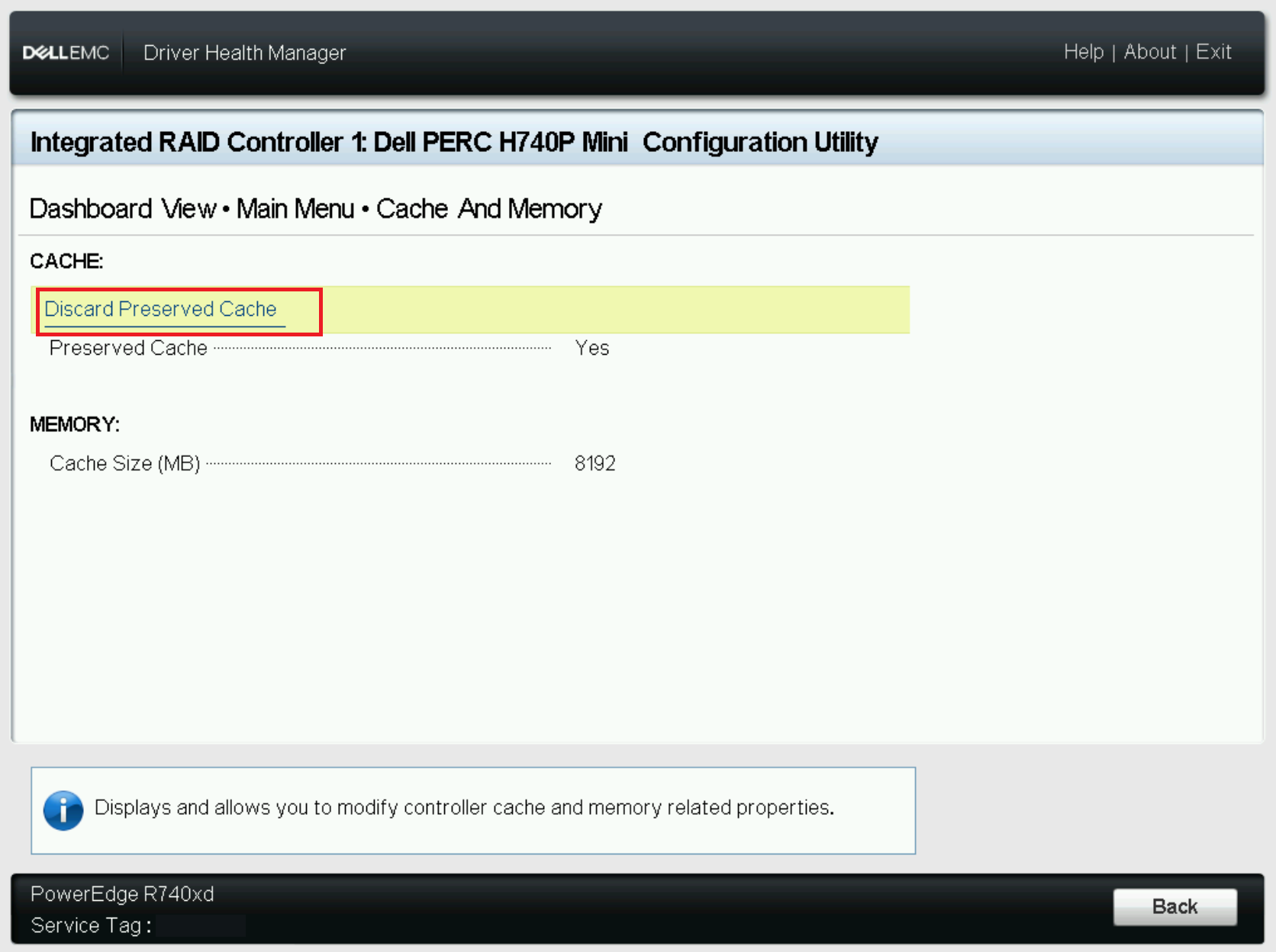Select the Preserved Cache Yes value
This screenshot has height=952, width=1276.
pos(592,348)
